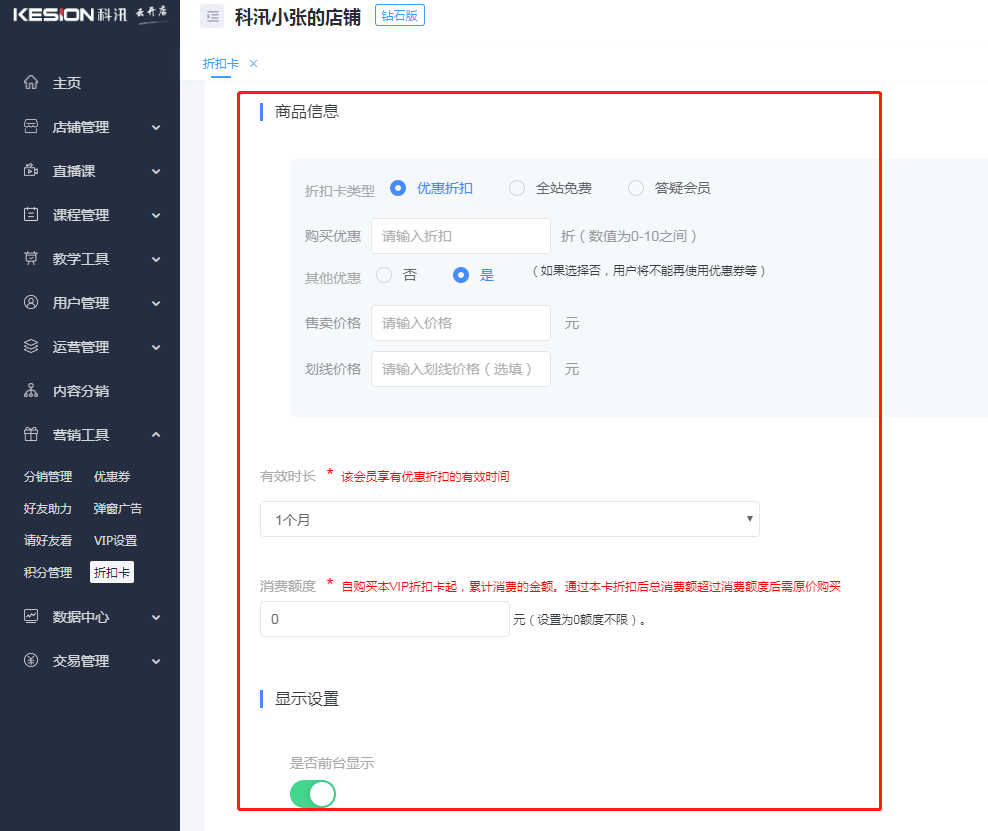Image resolution: width=988 pixels, height=831 pixels.
Task: Expand the 交易管理 menu chevron
Action: (156, 661)
